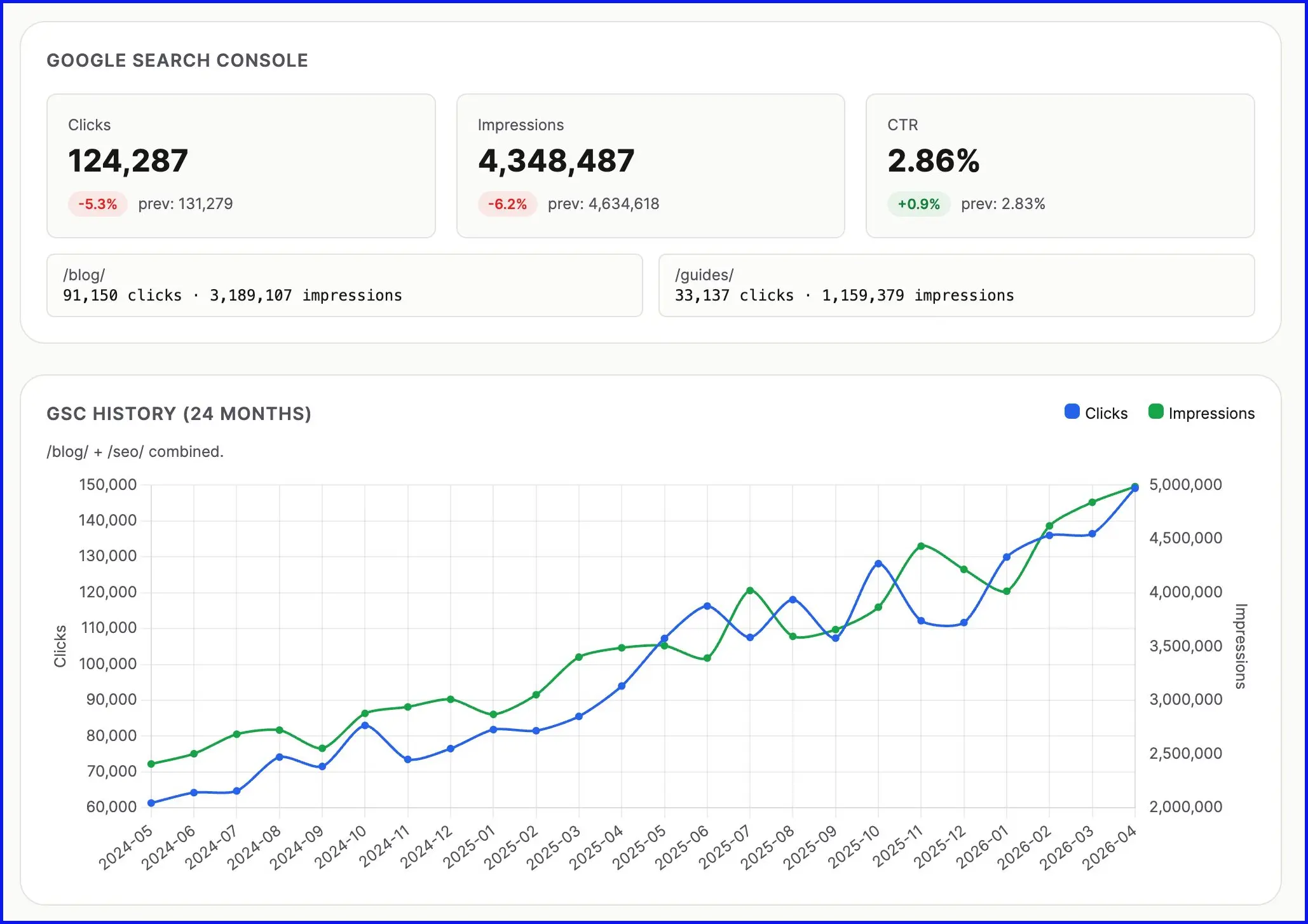Click the 2025-03 Impressions data point
Image resolution: width=1308 pixels, height=924 pixels.
point(579,657)
